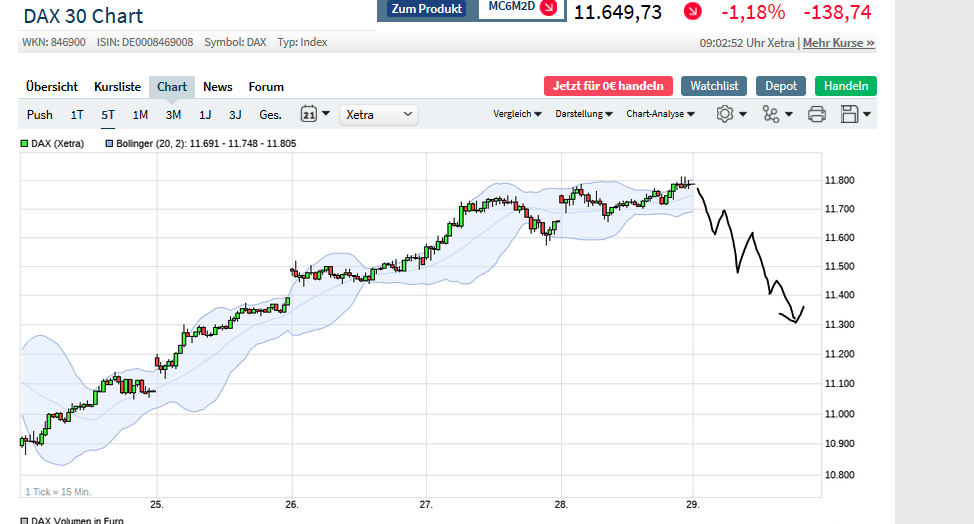Save the chart using floppy disk icon
Image resolution: width=974 pixels, height=524 pixels.
(x=857, y=114)
